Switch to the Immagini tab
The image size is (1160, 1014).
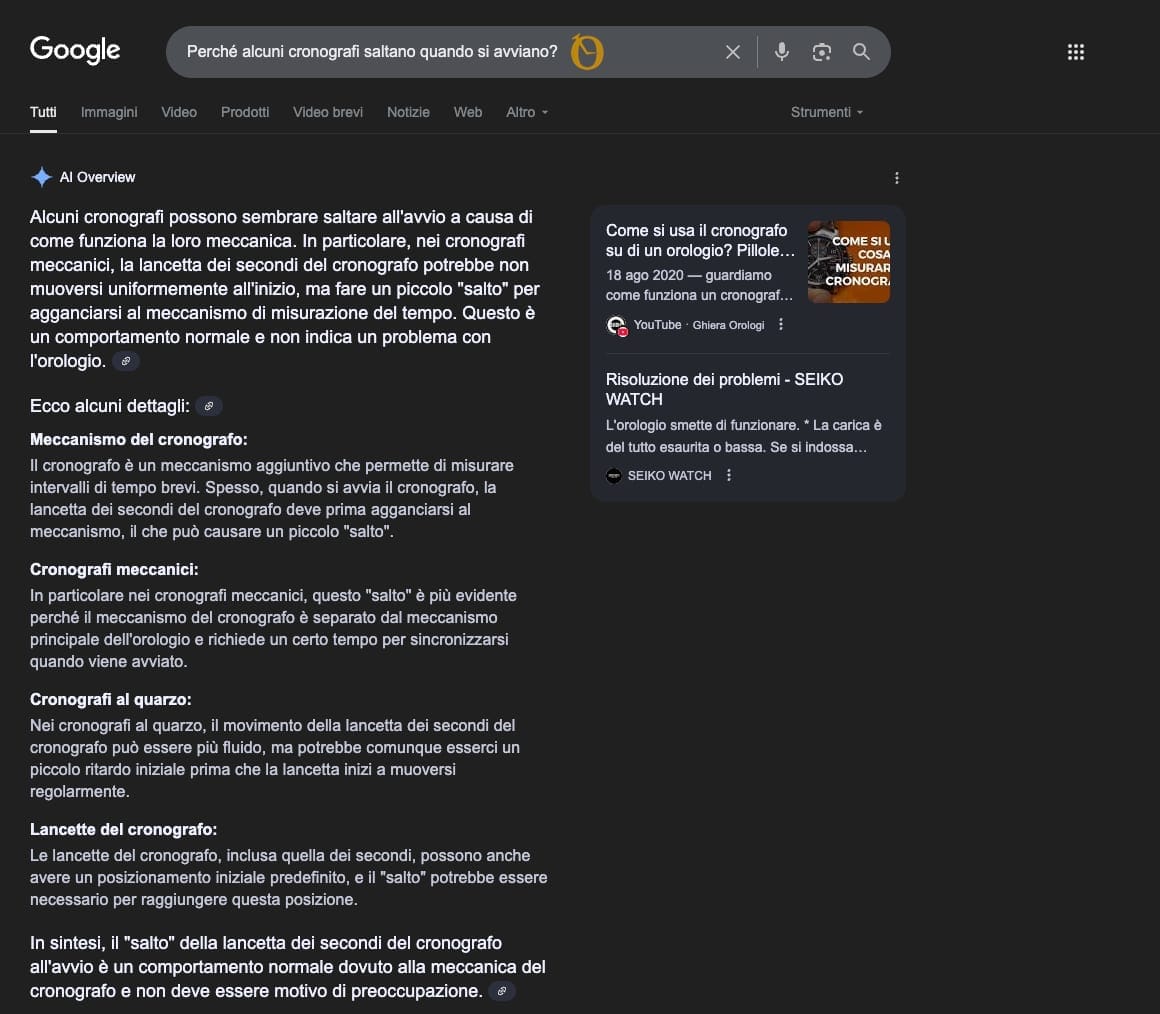[x=109, y=112]
